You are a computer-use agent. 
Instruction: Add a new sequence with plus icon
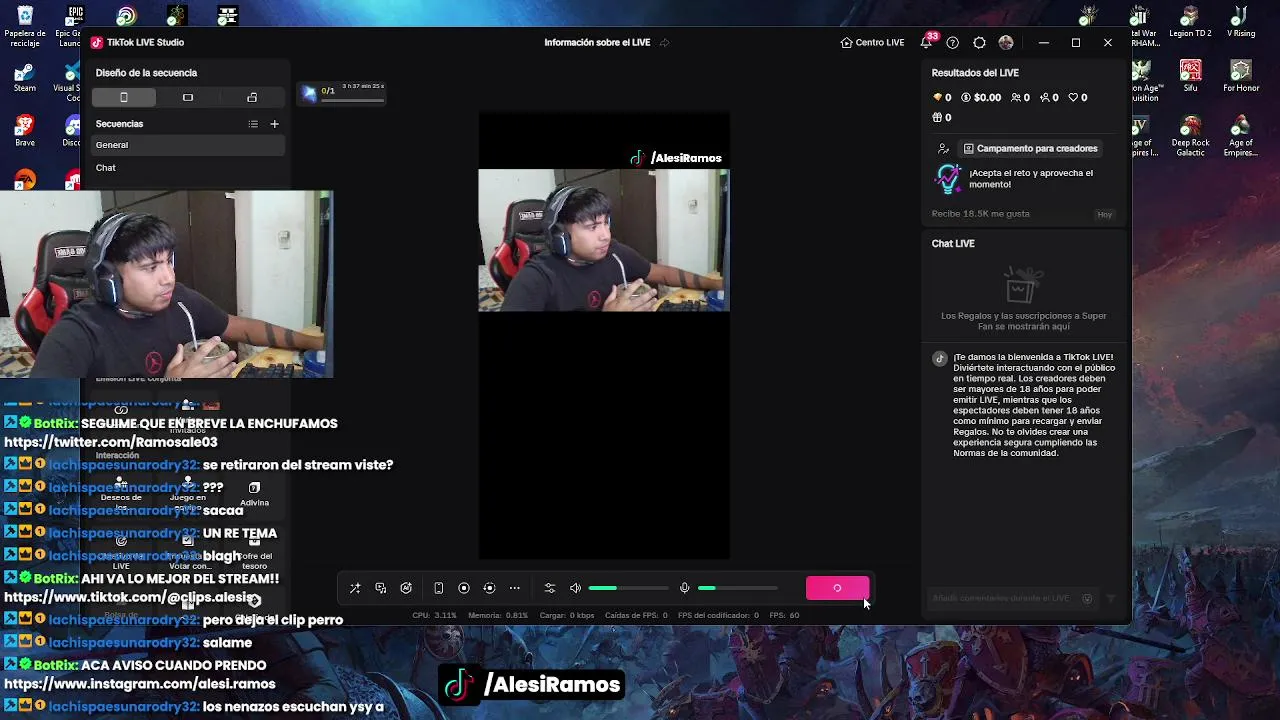274,124
